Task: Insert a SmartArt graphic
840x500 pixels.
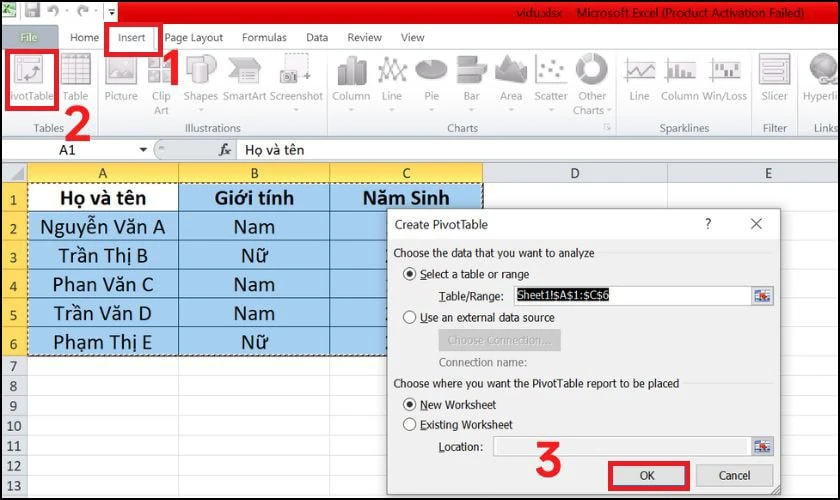Action: [244, 79]
